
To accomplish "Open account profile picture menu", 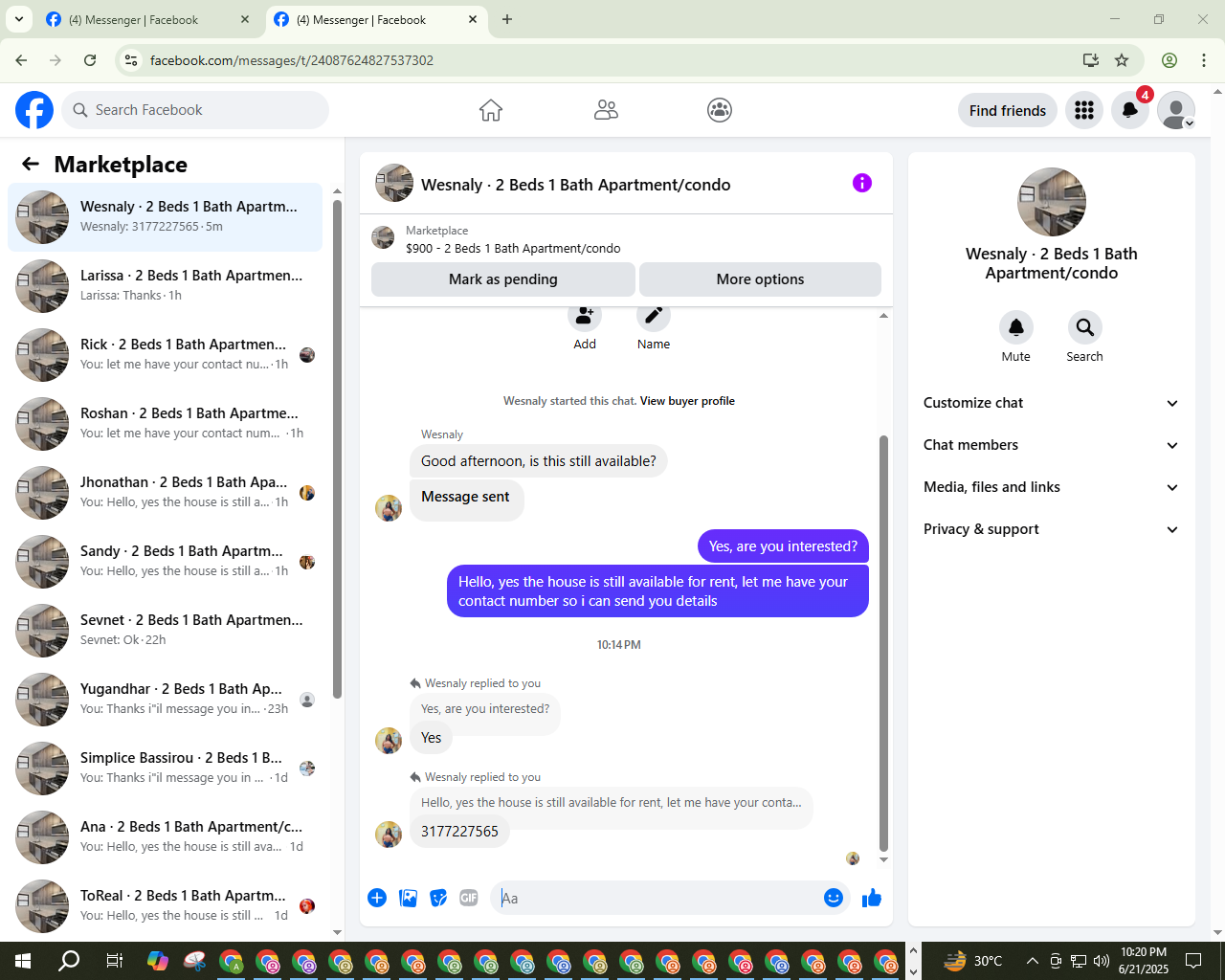I will click(x=1176, y=110).
